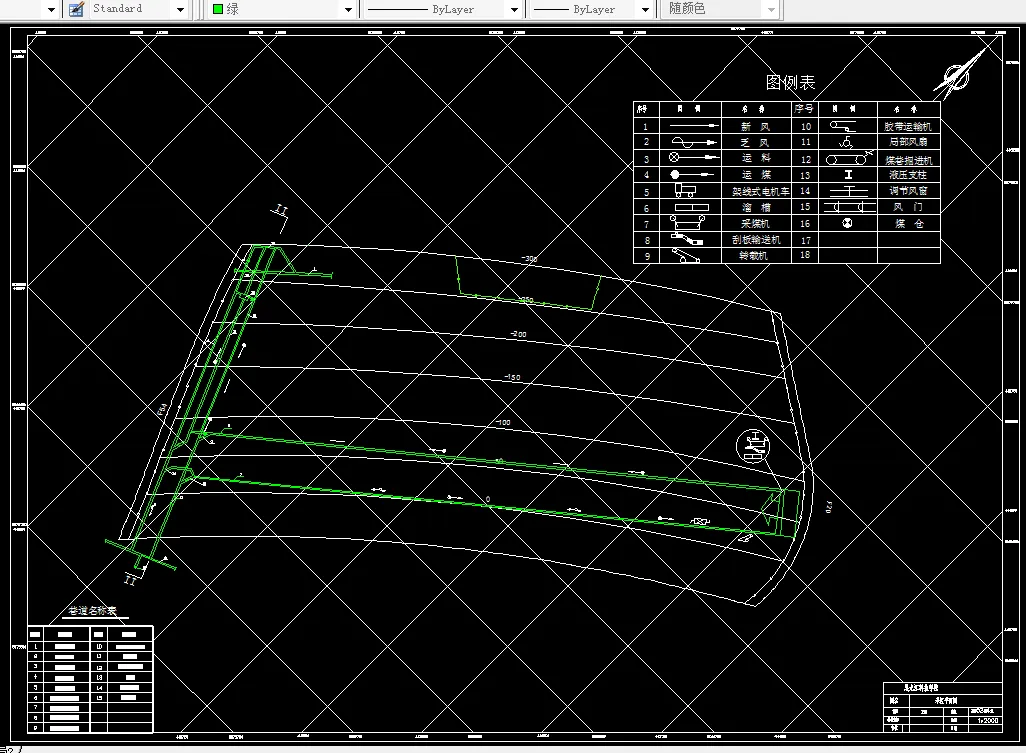The height and width of the screenshot is (753, 1026).
Task: Select the circled equipment symbol near right boundary
Action: [x=753, y=446]
